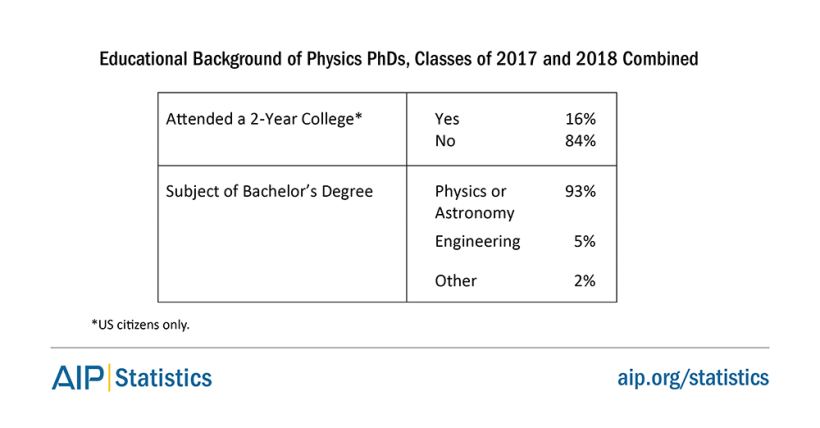Click the "Subject of Bachelor's Degree" row label
Viewport: 820px width, 428px height.
[x=269, y=190]
